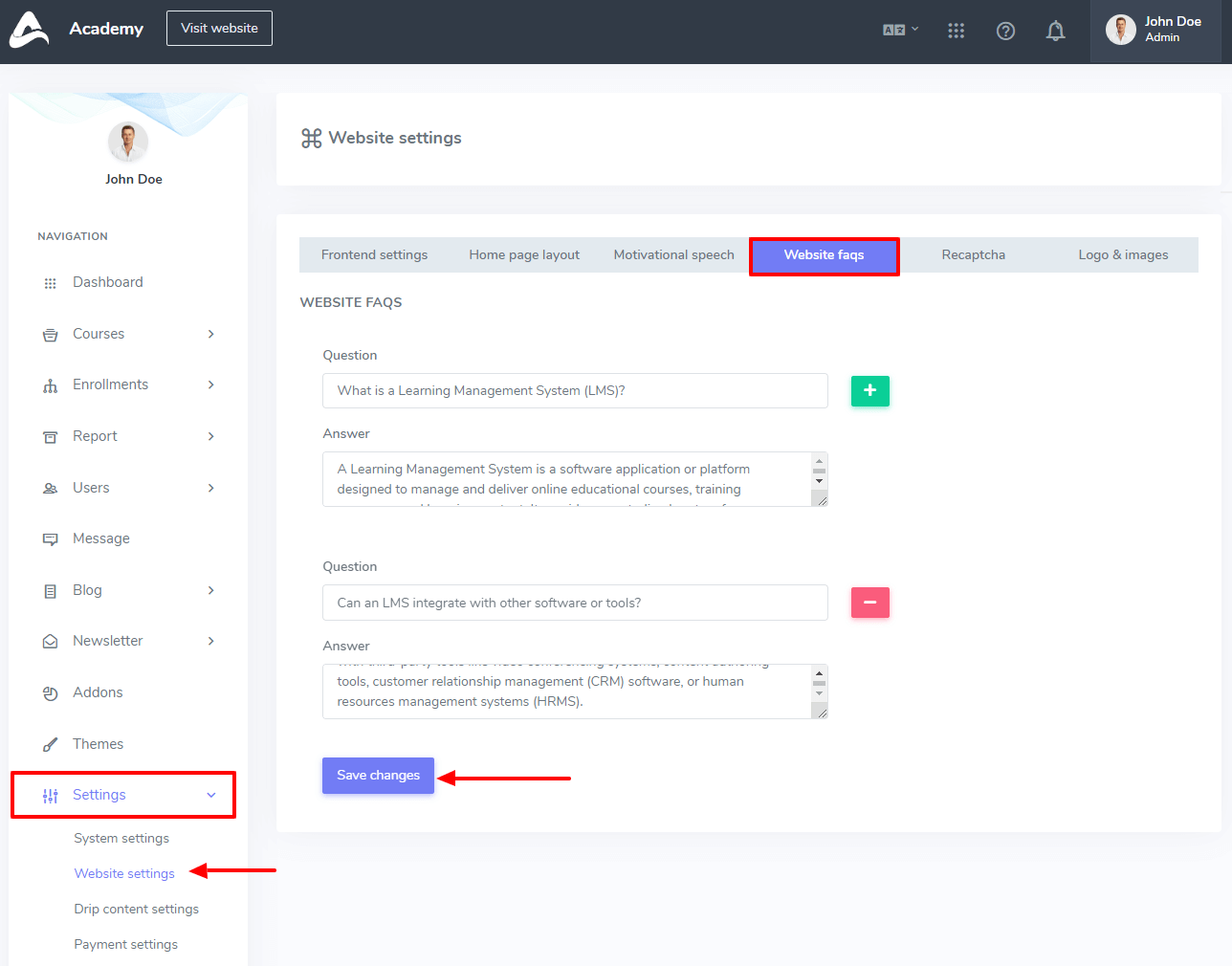
Task: Open the apps grid icon in header
Action: (956, 32)
